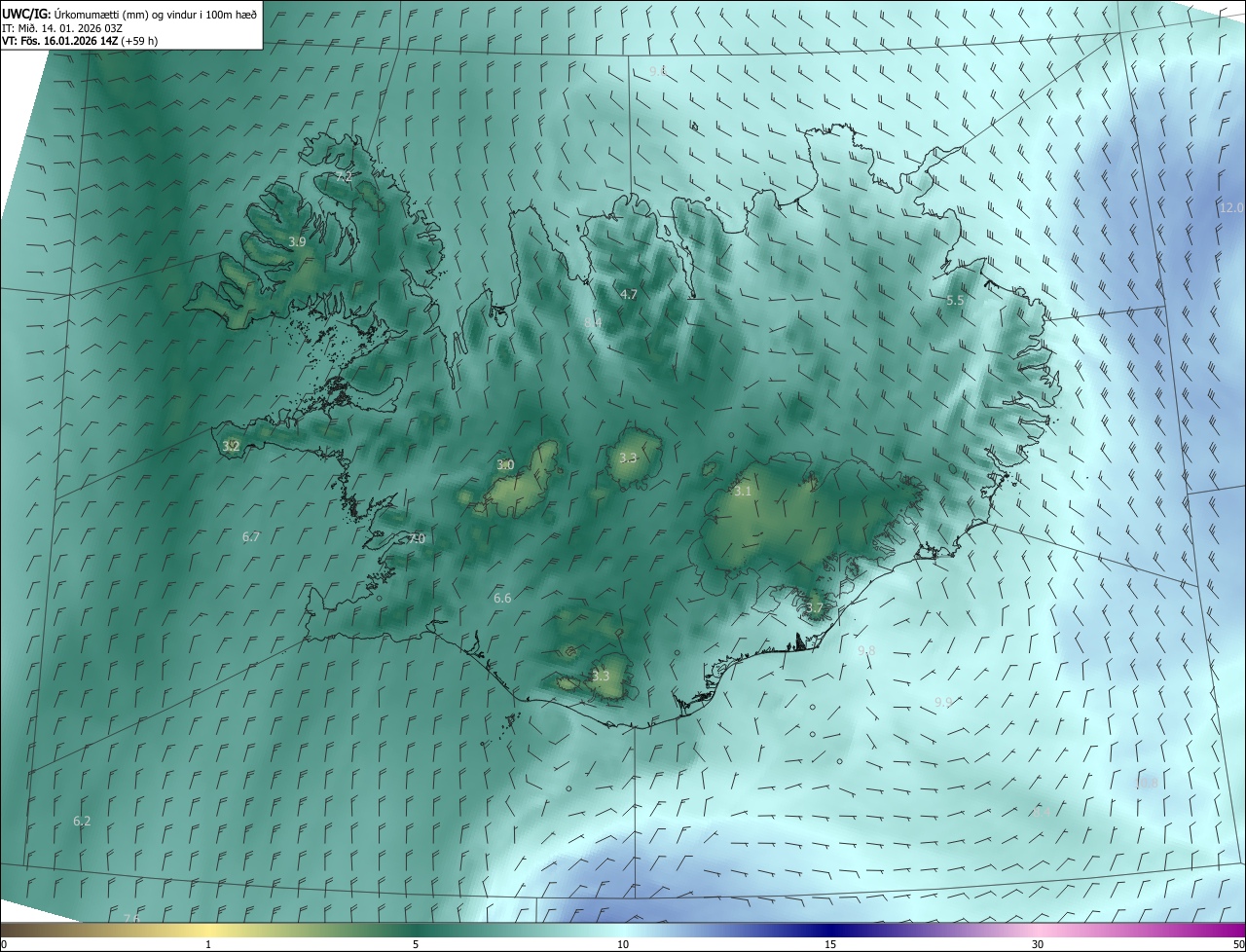Click the 0 tick label on the color scale
The height and width of the screenshot is (952, 1246).
coord(4,944)
